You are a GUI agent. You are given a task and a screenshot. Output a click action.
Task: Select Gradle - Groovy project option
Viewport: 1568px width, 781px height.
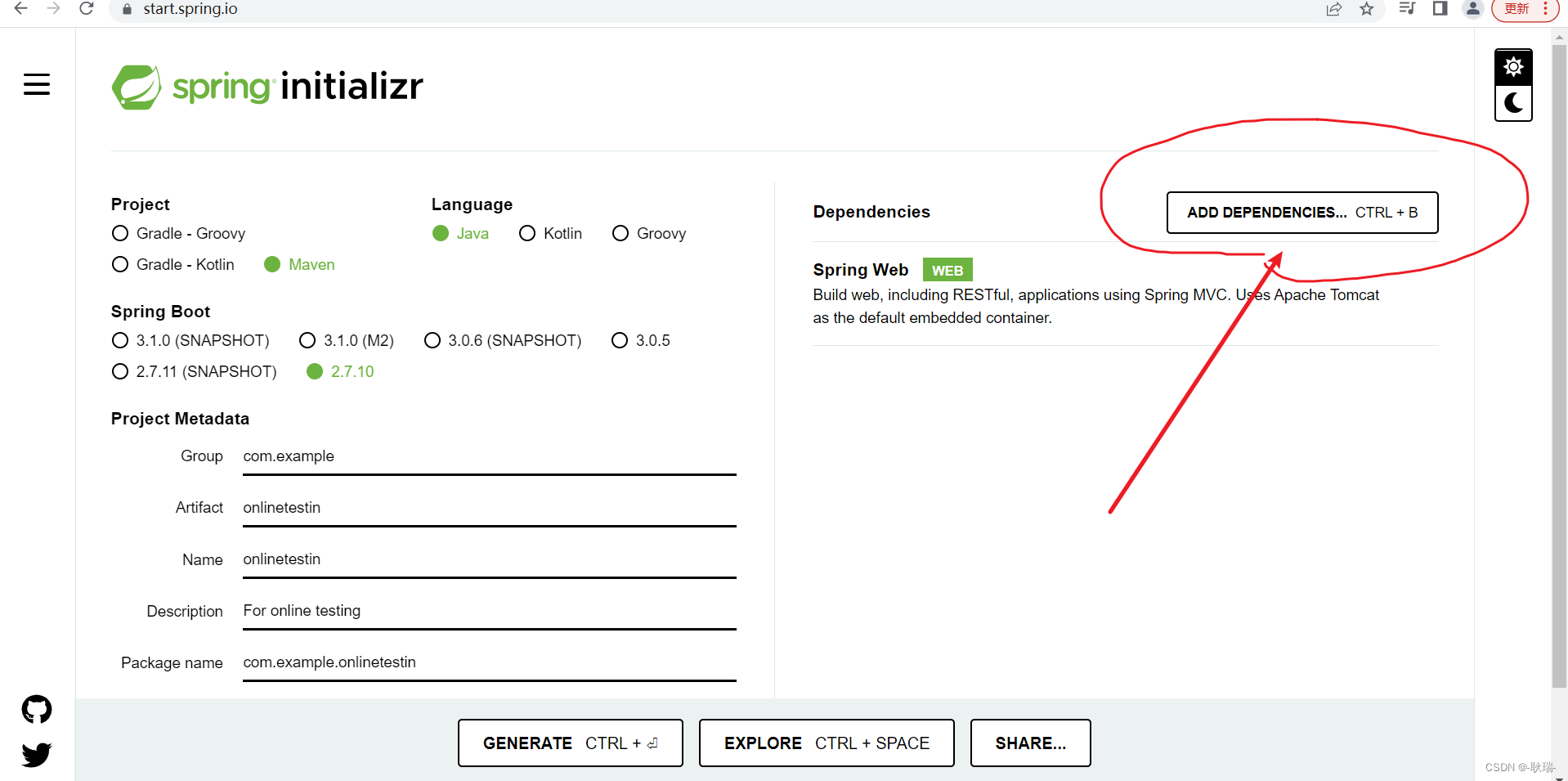point(178,234)
